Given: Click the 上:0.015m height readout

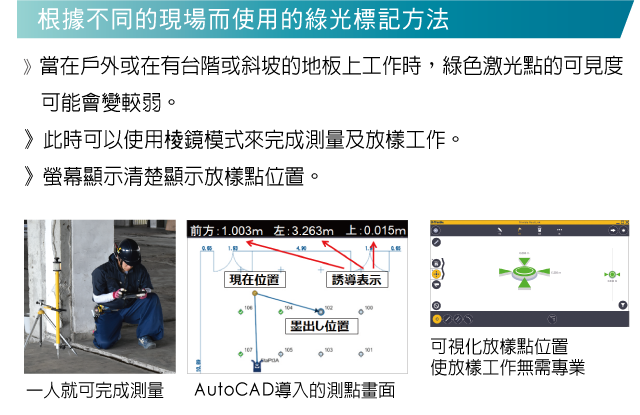Looking at the screenshot, I should point(376,231).
